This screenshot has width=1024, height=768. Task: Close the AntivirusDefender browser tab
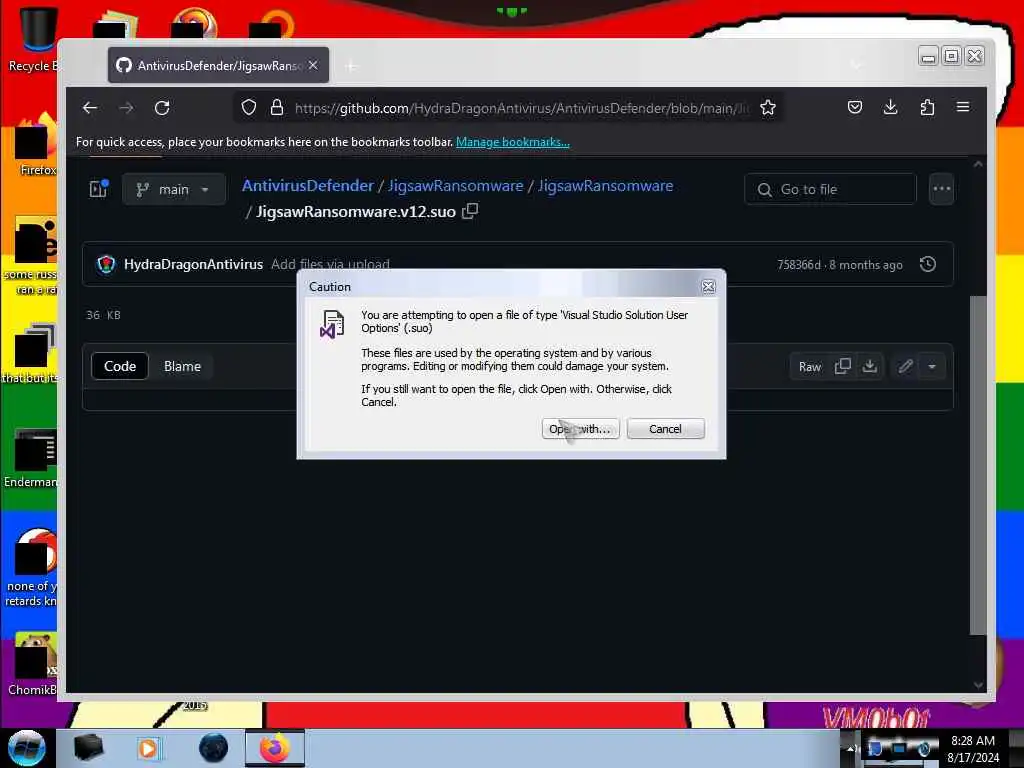point(313,65)
